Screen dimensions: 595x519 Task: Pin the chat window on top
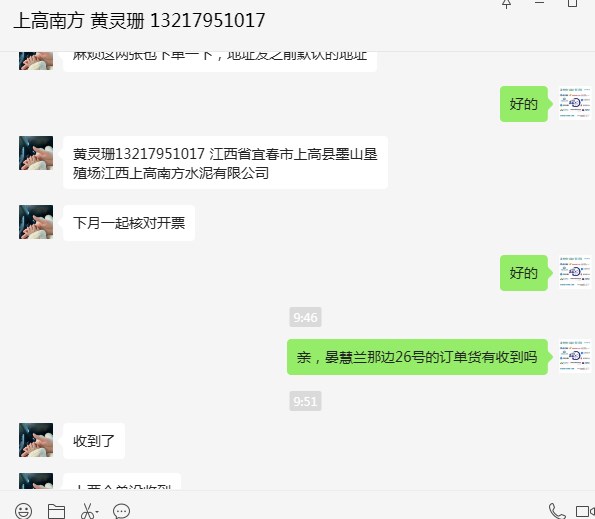pos(506,4)
